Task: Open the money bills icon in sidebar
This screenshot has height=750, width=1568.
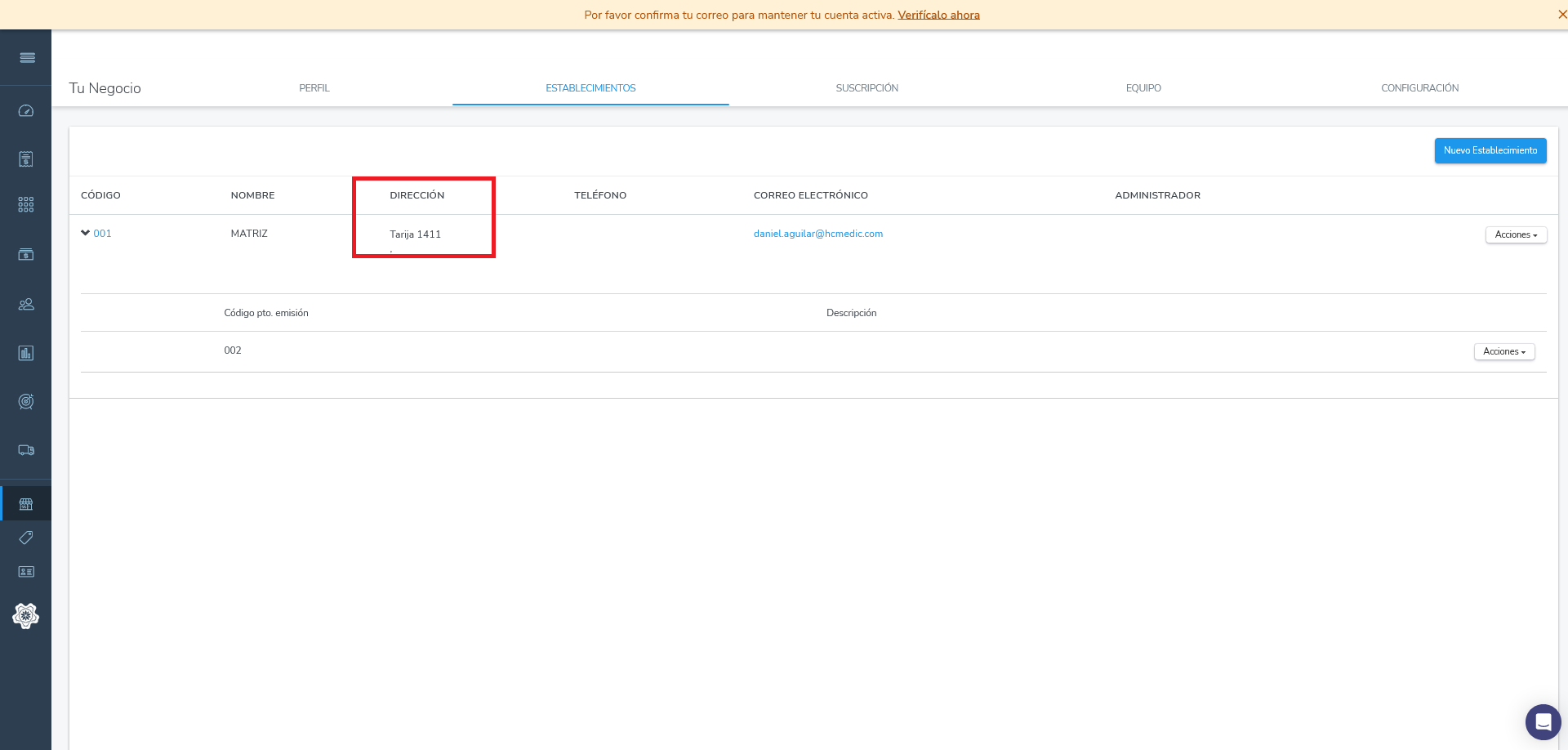Action: 26,255
